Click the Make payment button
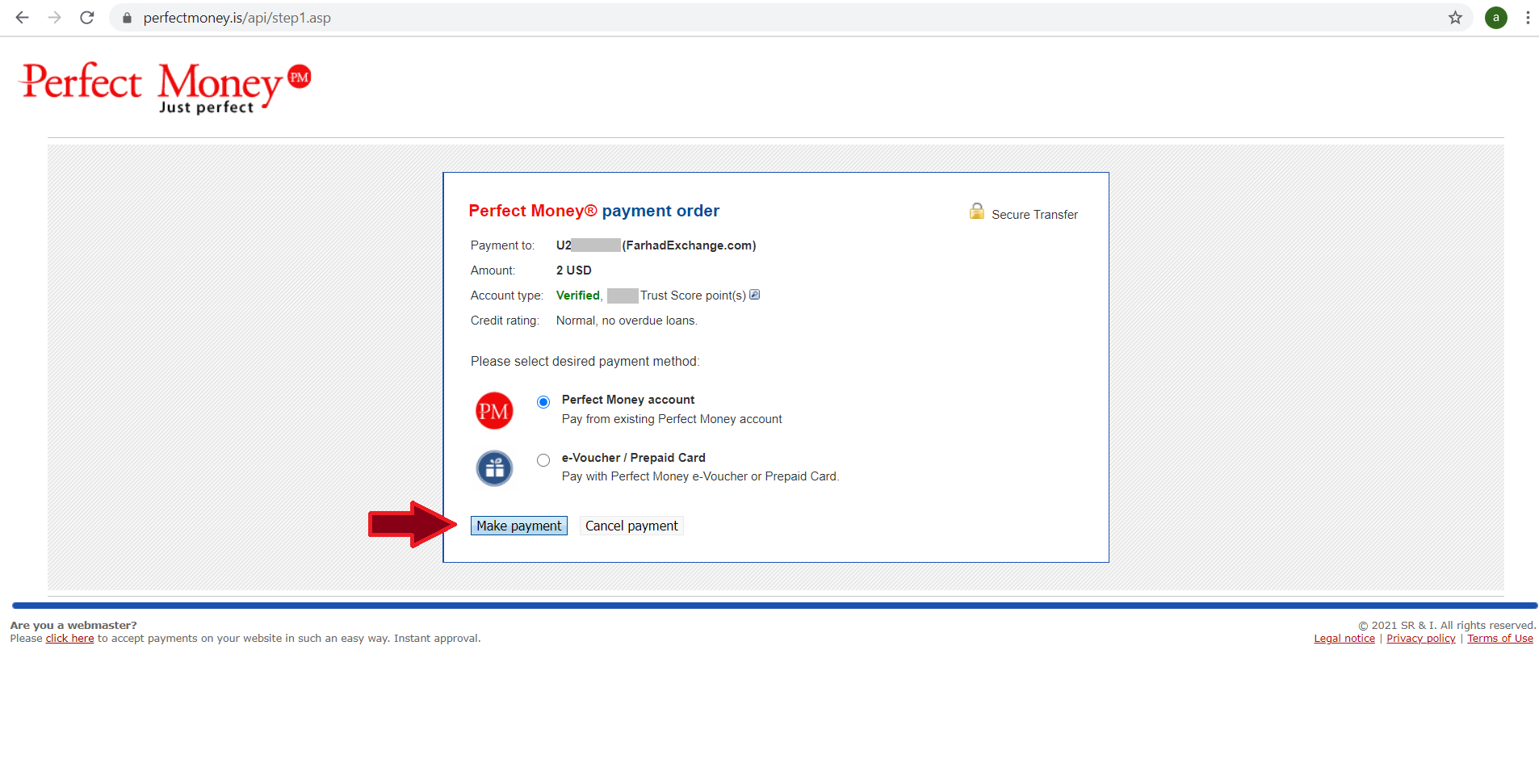The width and height of the screenshot is (1539, 784). coord(519,526)
